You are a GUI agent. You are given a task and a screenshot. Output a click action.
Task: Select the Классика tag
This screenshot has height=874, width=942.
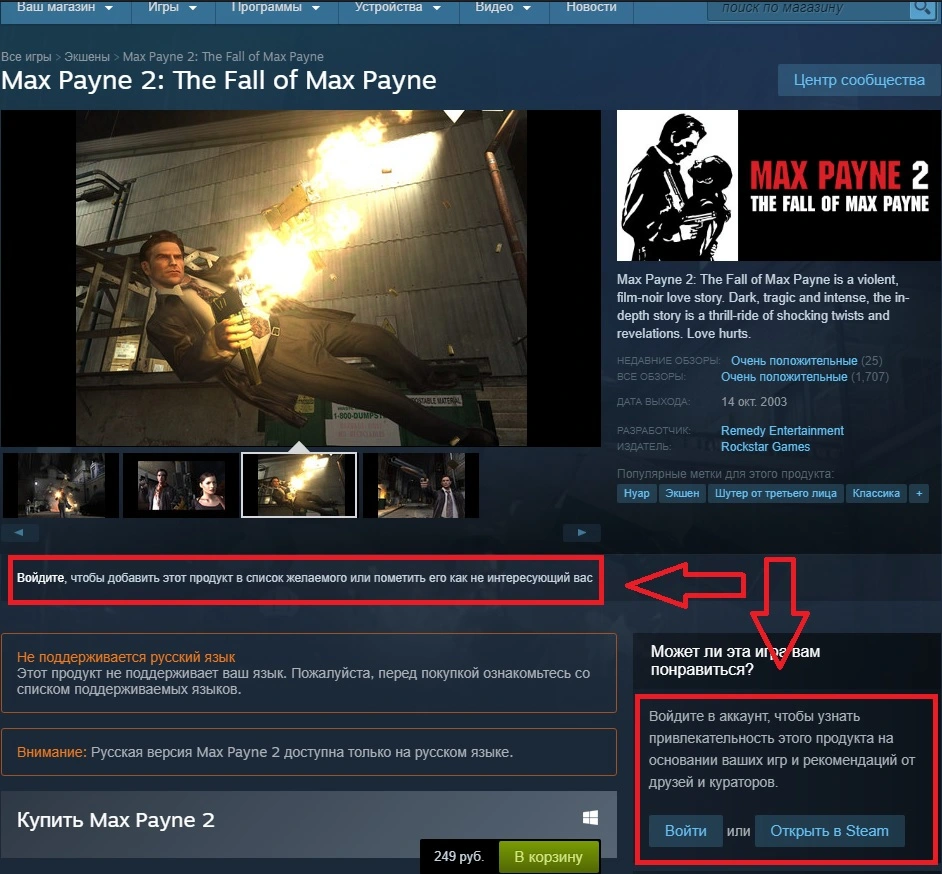pos(876,493)
